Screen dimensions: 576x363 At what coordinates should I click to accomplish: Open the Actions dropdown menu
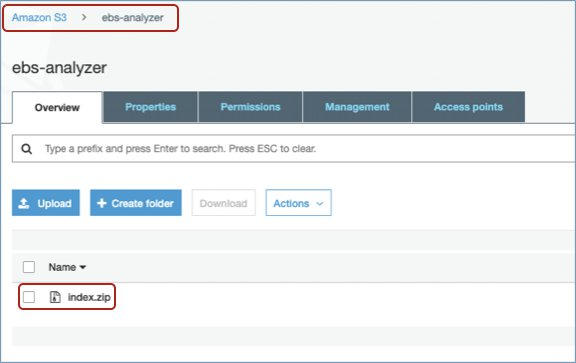(x=298, y=203)
